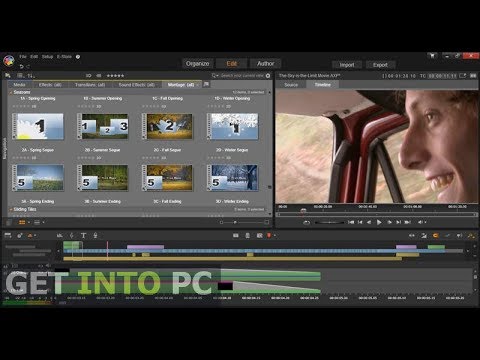This screenshot has height=360, width=480.
Task: Set the five-star rating filter
Action: tap(115, 76)
